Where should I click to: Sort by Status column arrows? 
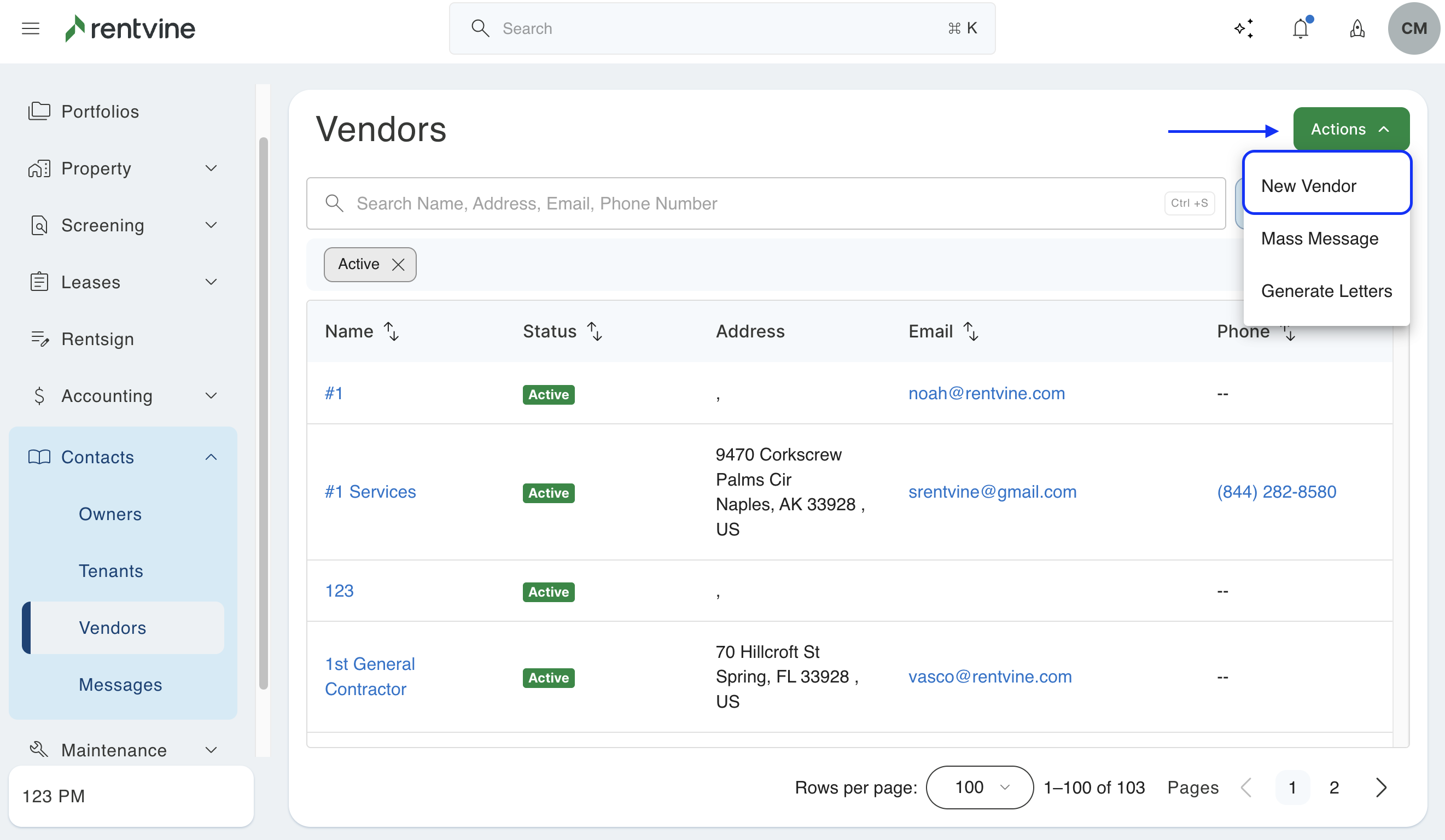point(595,331)
